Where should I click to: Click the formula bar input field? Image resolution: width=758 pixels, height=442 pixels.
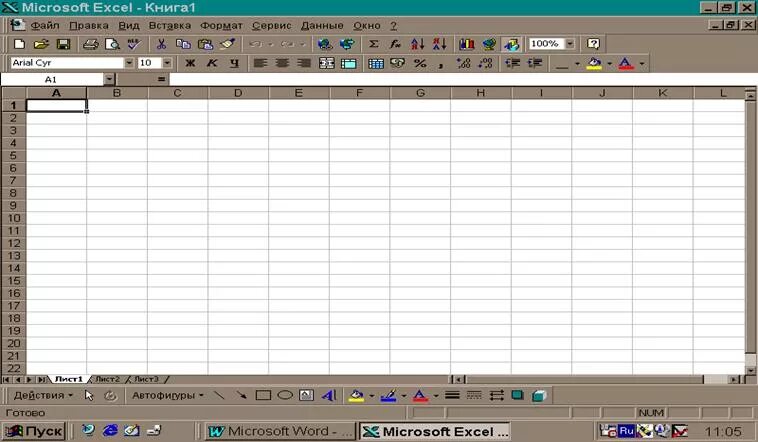tap(463, 79)
